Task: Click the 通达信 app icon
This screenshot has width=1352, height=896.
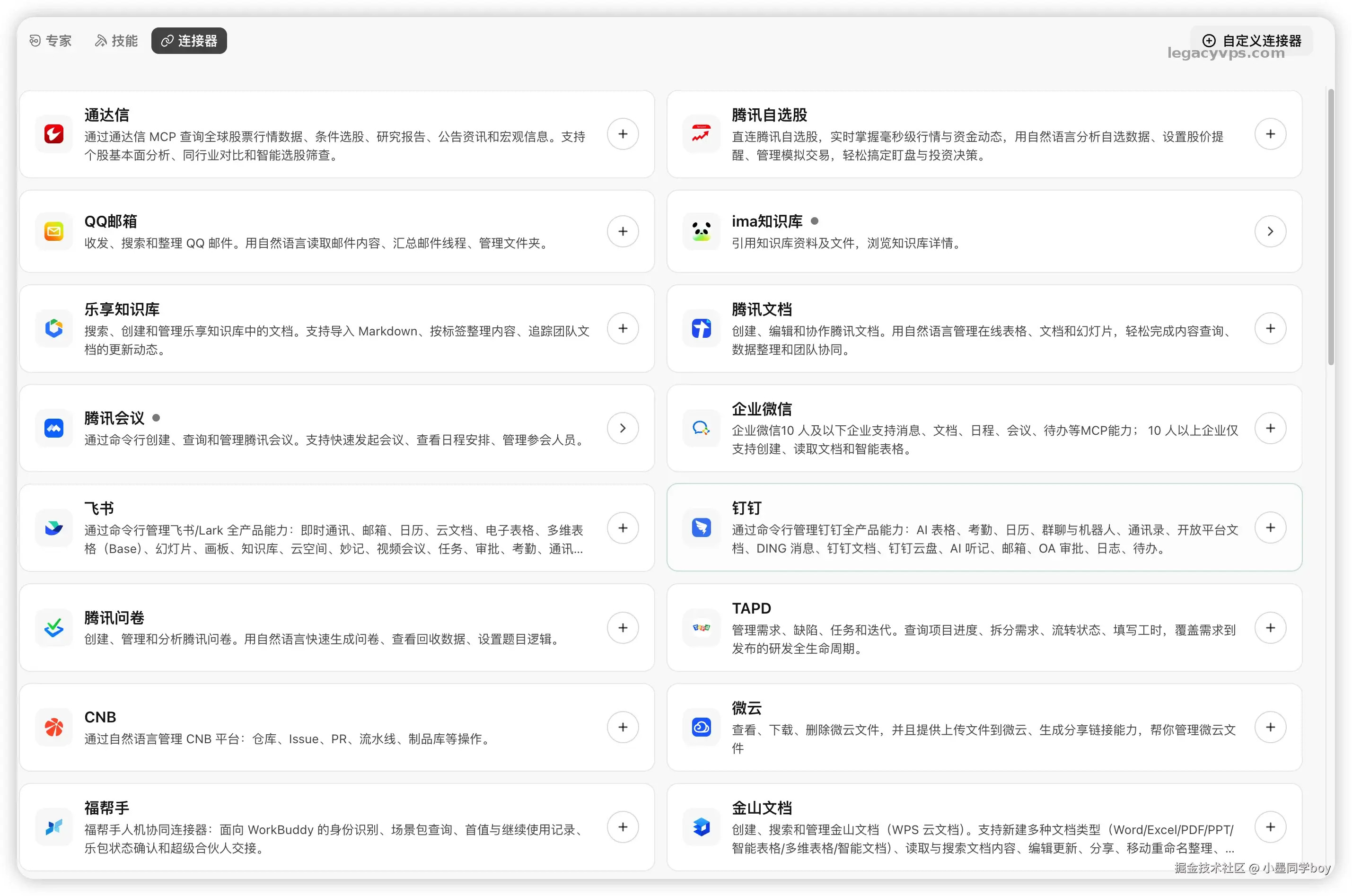Action: coord(54,134)
